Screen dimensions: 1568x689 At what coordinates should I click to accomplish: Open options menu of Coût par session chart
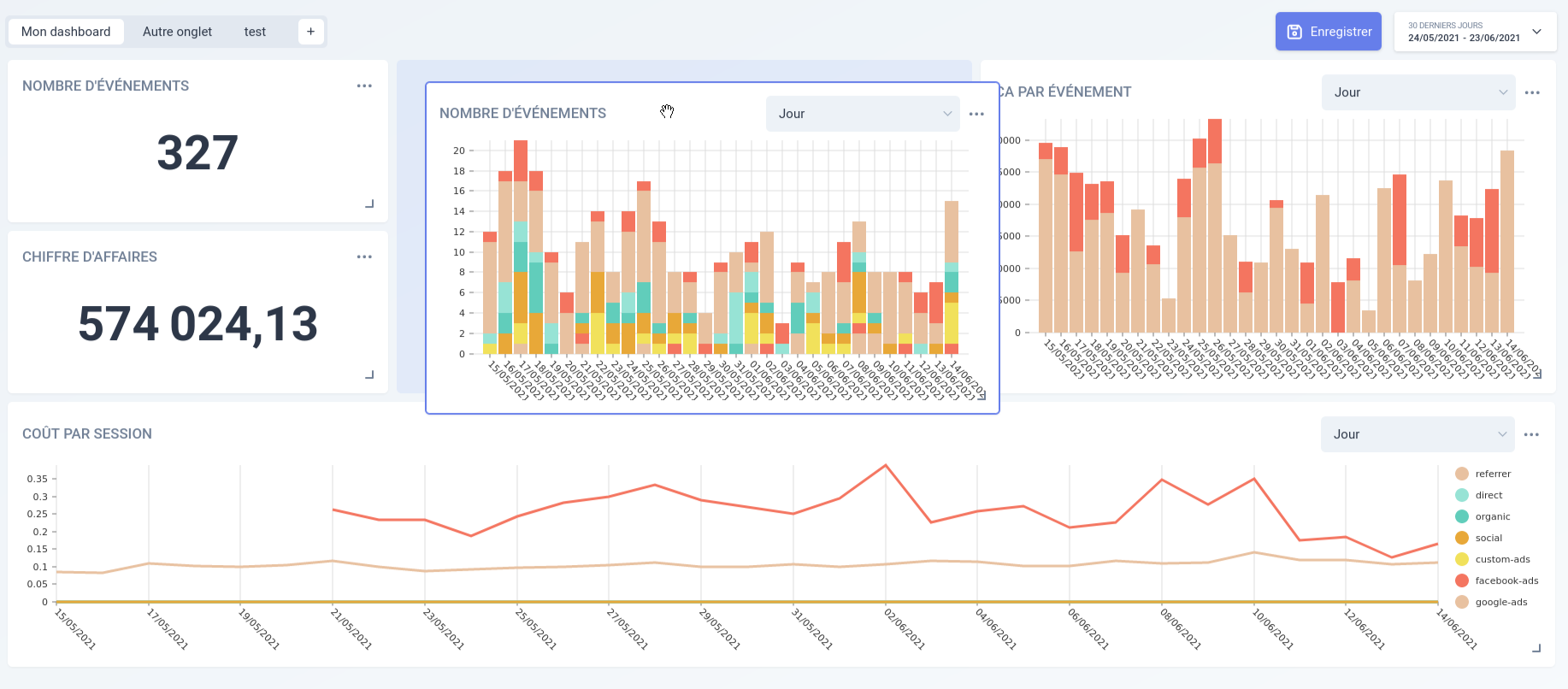click(x=1531, y=434)
